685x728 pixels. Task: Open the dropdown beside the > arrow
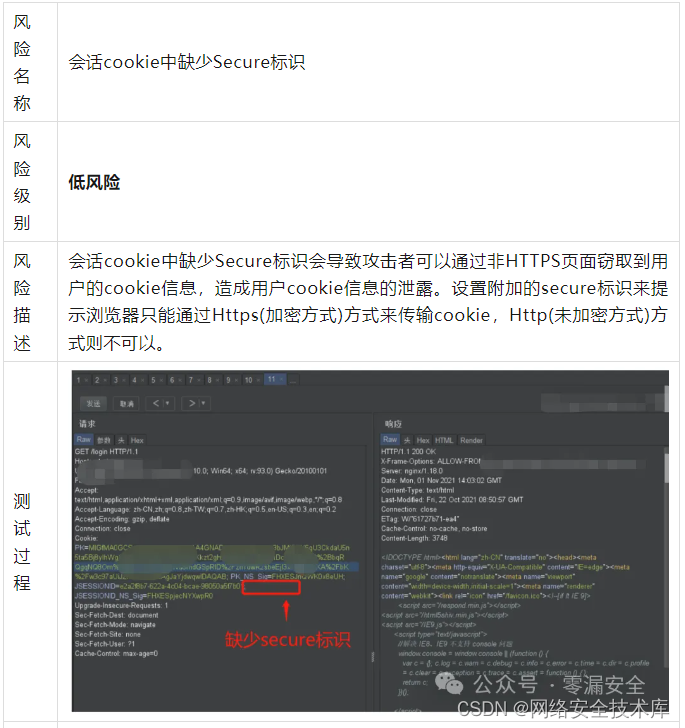click(204, 403)
